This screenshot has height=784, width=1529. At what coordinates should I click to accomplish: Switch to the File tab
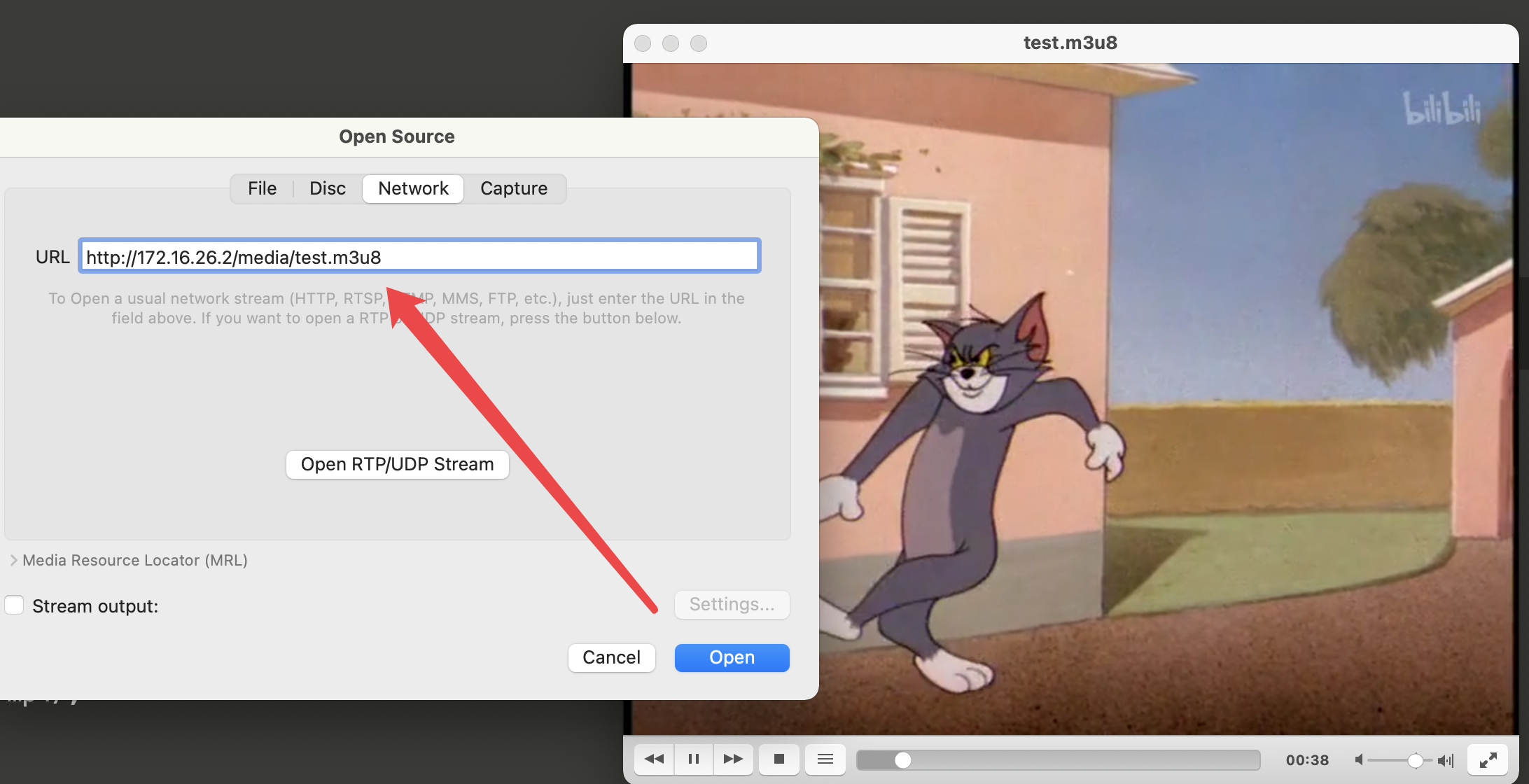262,188
